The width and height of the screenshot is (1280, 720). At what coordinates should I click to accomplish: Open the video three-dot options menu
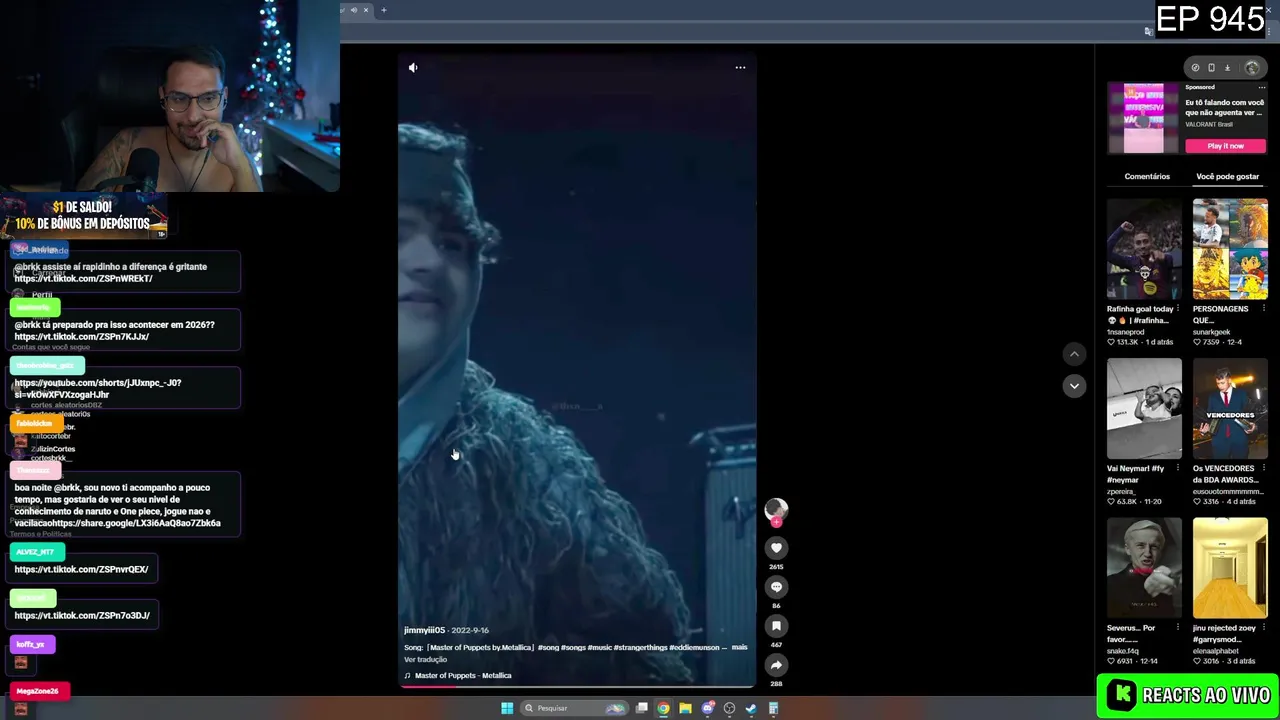(x=740, y=67)
